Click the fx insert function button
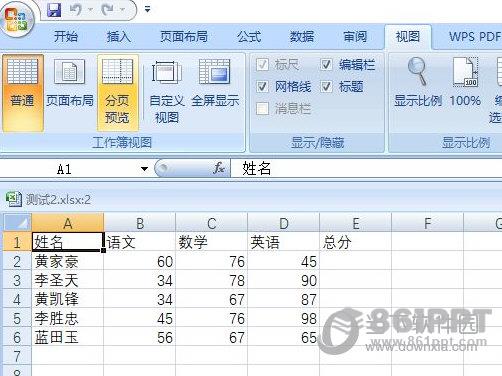Image resolution: width=502 pixels, height=376 pixels. pos(219,168)
